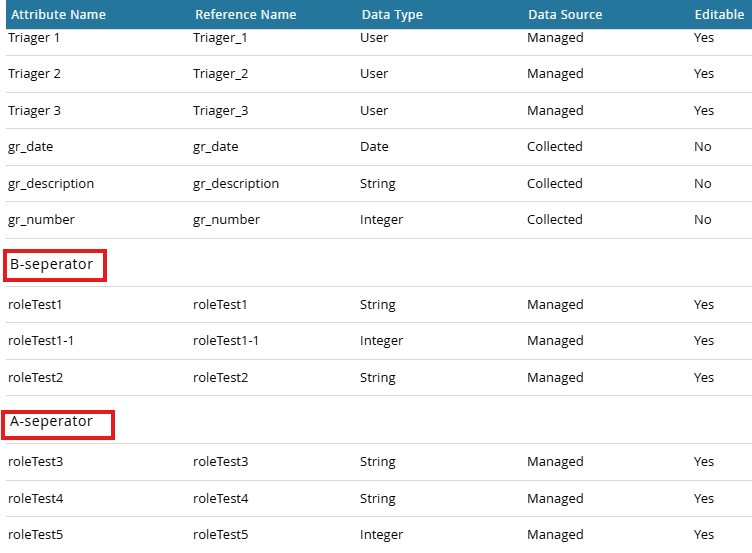Screen dimensions: 752x553
Task: Select the gr_number attribute name
Action: point(41,220)
